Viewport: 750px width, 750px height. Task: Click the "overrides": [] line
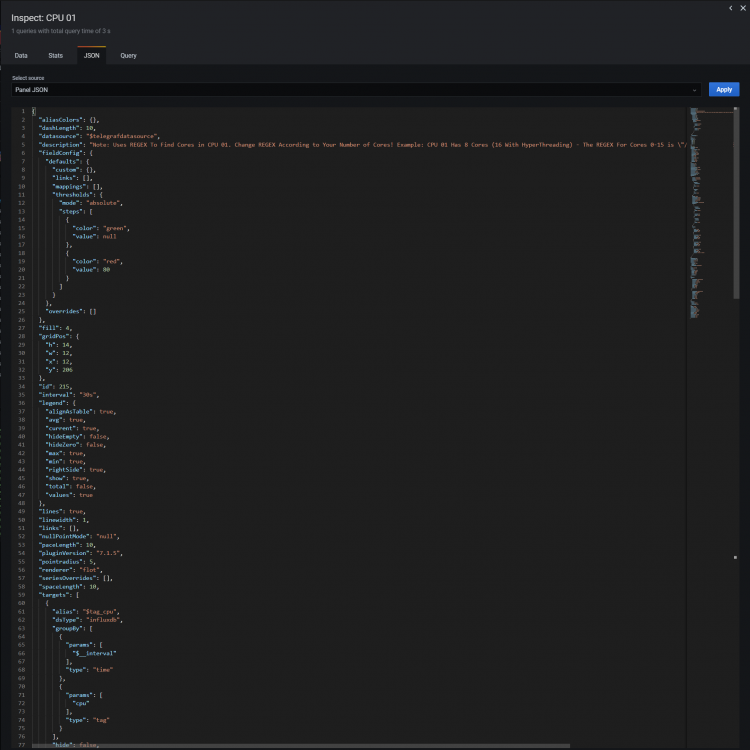click(71, 311)
